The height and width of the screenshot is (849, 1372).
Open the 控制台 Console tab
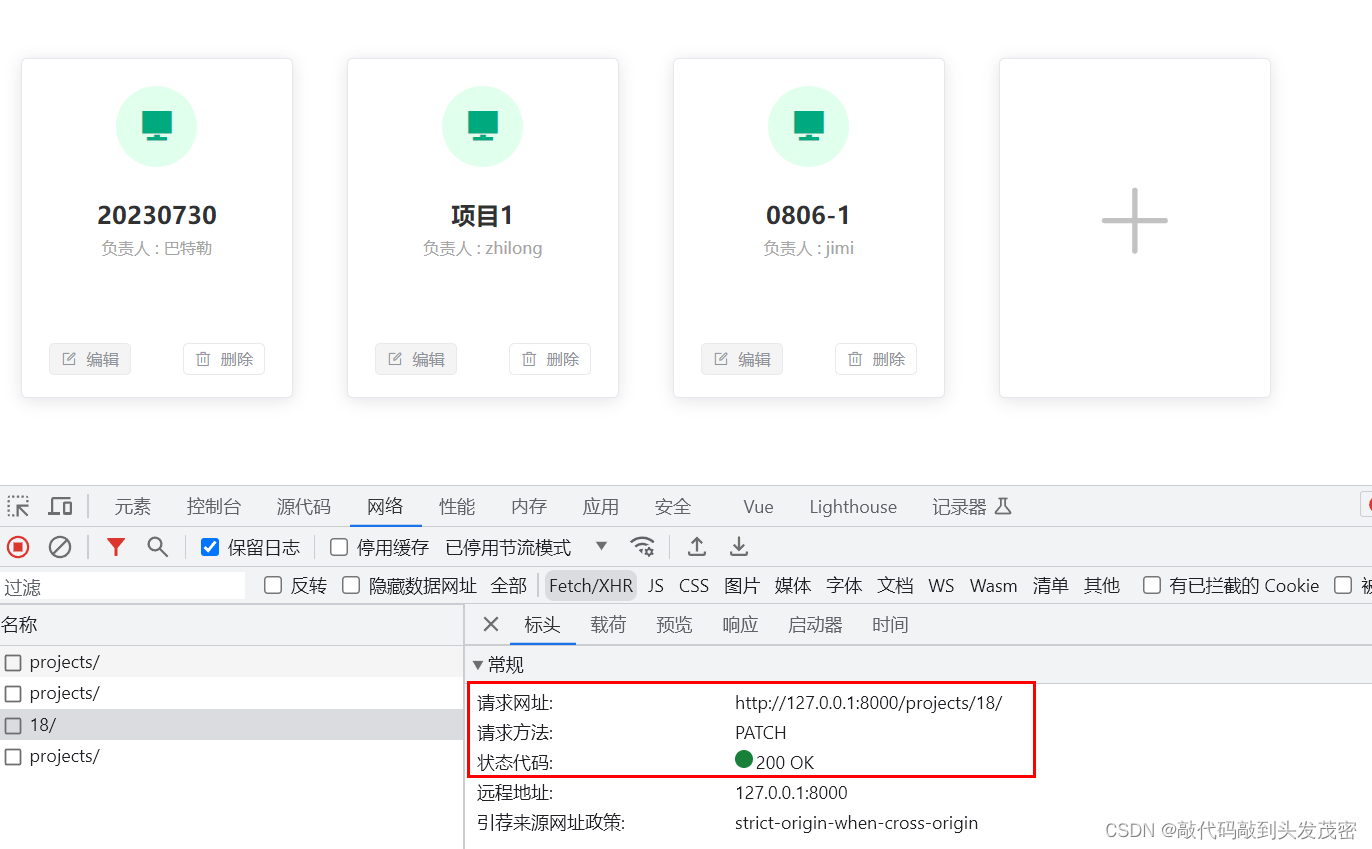click(214, 507)
